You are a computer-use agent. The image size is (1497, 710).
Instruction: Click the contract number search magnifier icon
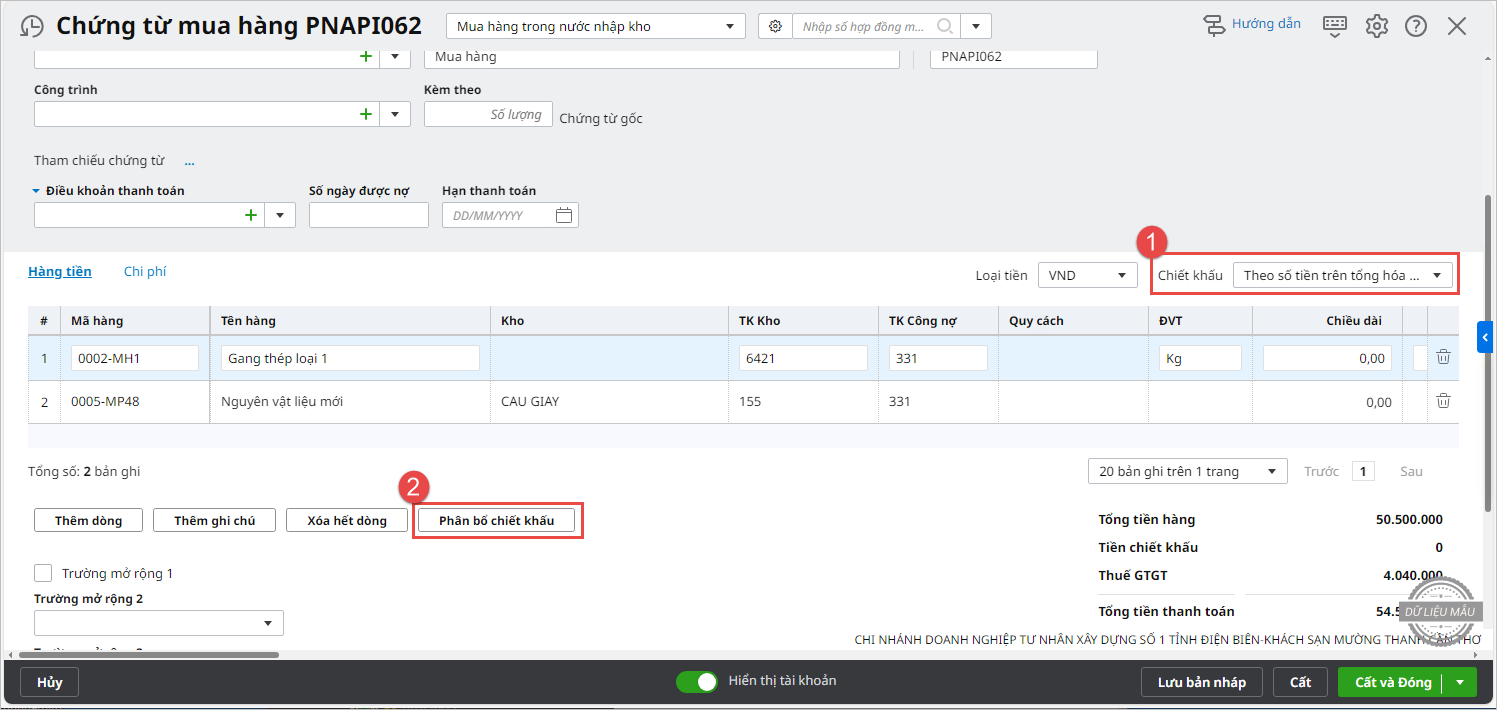click(944, 27)
